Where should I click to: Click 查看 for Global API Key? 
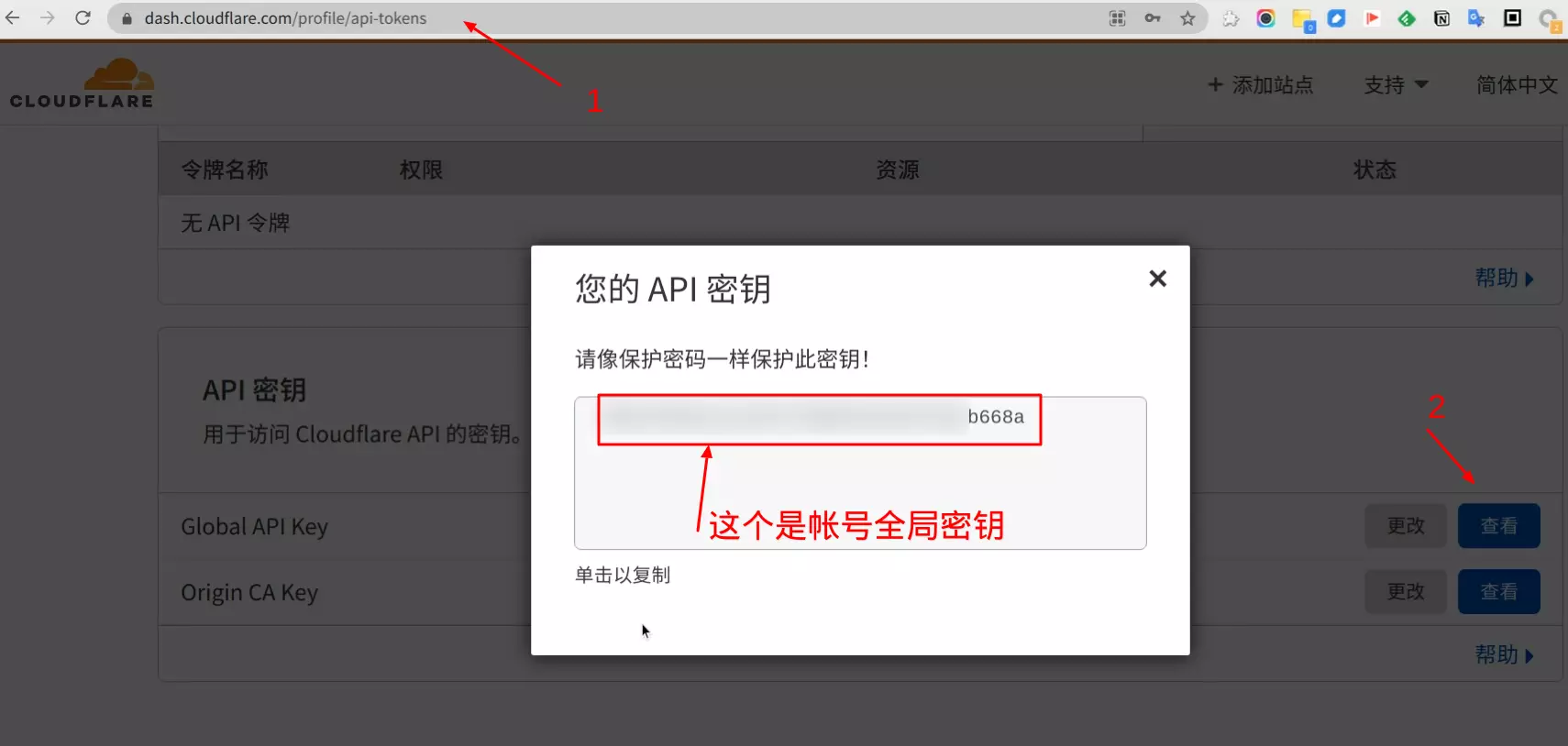1499,526
